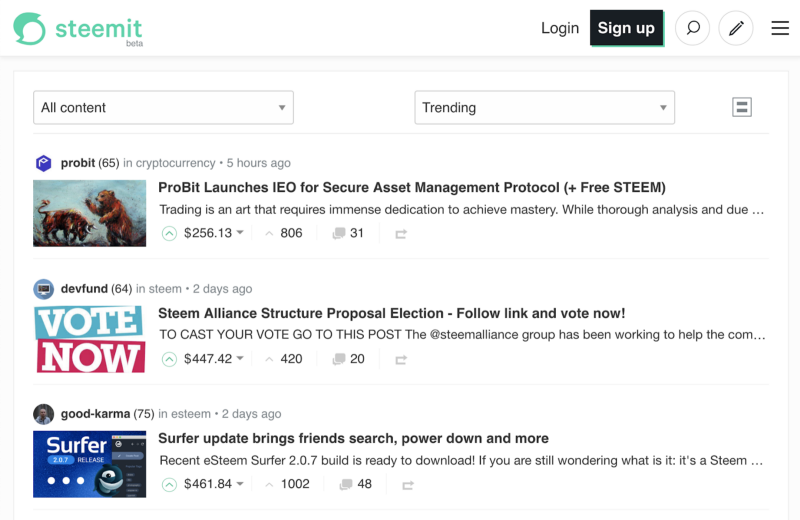Show voters list for 806 votes

coord(284,233)
